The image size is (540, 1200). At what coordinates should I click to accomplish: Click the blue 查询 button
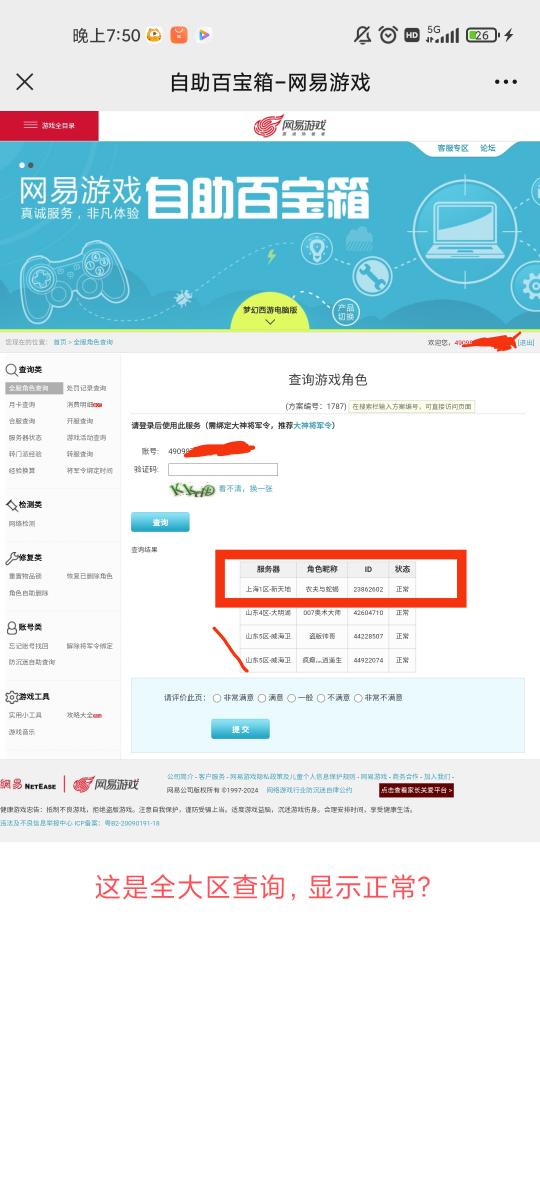coord(160,522)
